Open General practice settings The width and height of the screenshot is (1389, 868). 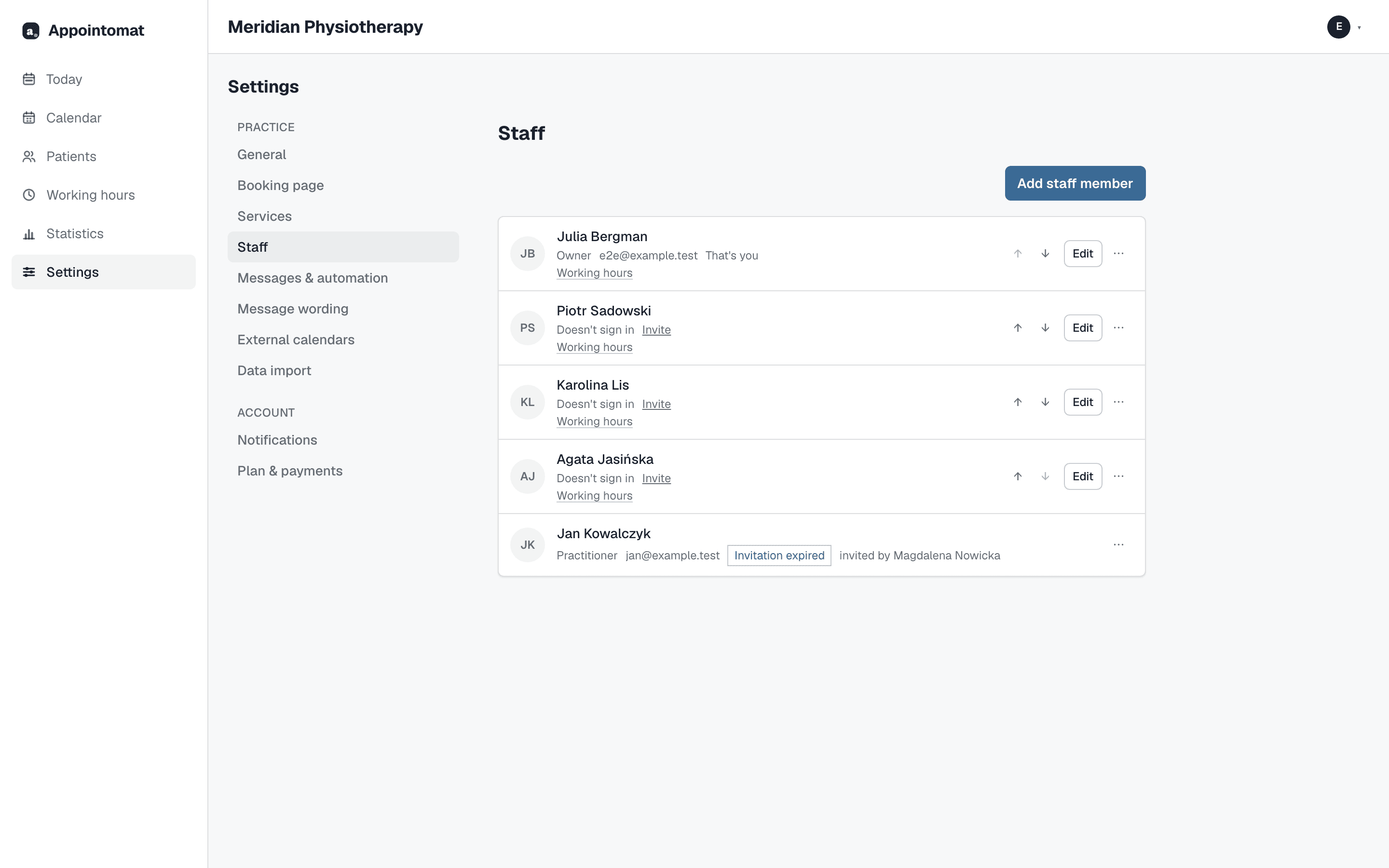click(x=343, y=154)
